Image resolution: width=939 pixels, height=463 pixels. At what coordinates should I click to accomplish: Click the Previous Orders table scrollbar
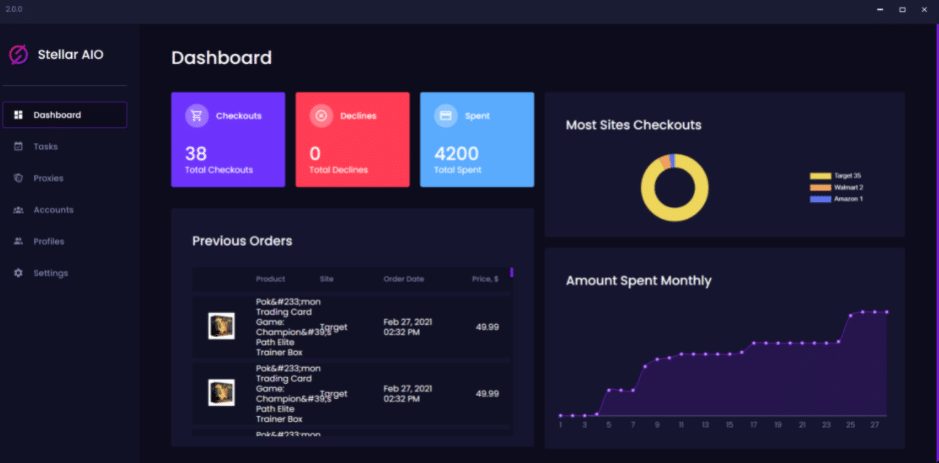coord(512,273)
